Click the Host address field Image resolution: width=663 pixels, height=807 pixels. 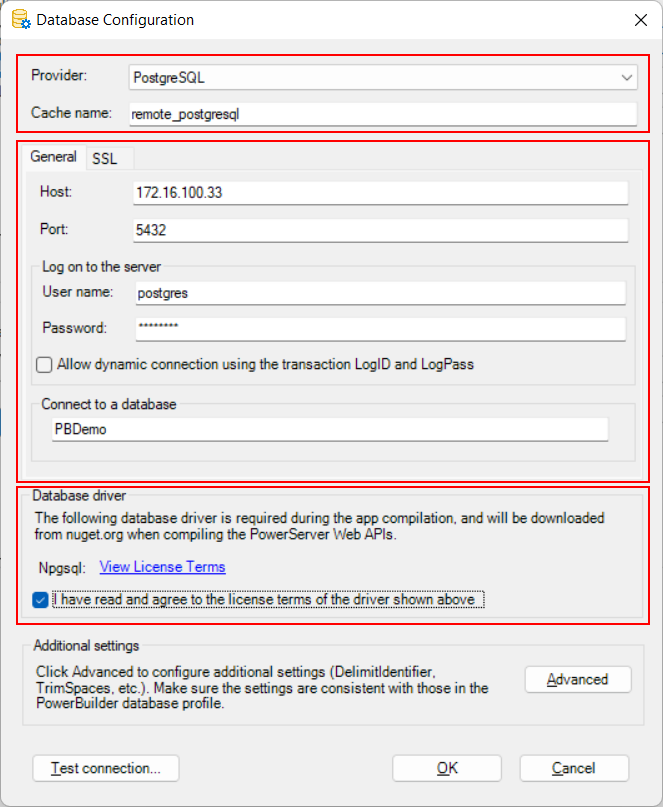[x=380, y=193]
